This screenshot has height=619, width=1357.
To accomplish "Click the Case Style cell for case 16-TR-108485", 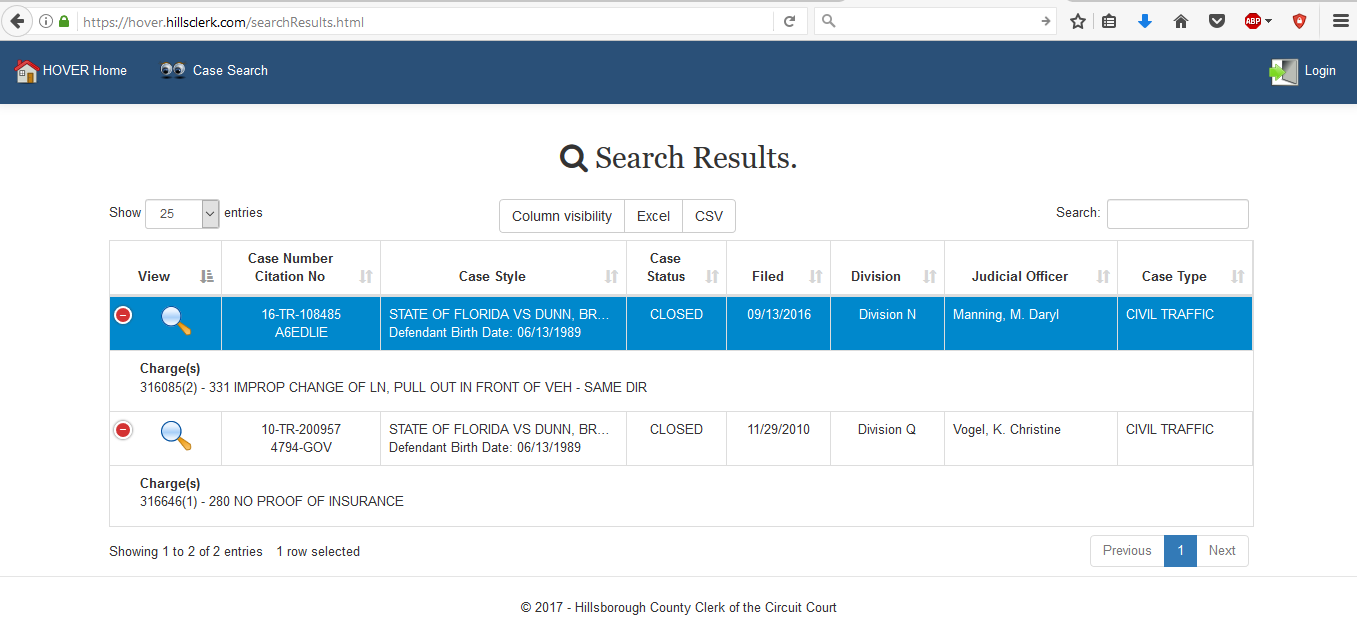I will point(503,323).
